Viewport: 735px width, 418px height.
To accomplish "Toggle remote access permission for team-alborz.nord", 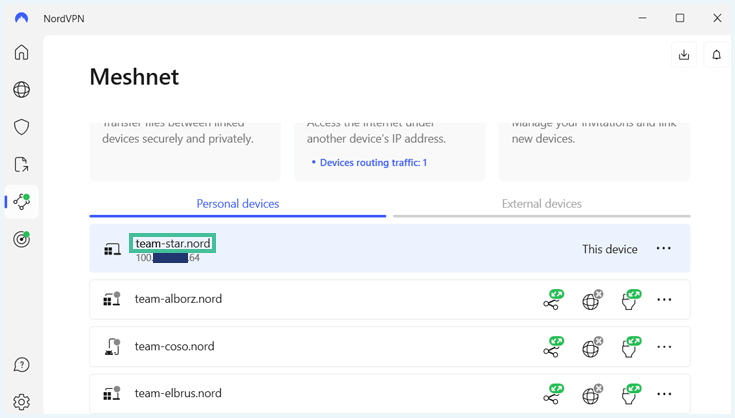I will pyautogui.click(x=631, y=300).
